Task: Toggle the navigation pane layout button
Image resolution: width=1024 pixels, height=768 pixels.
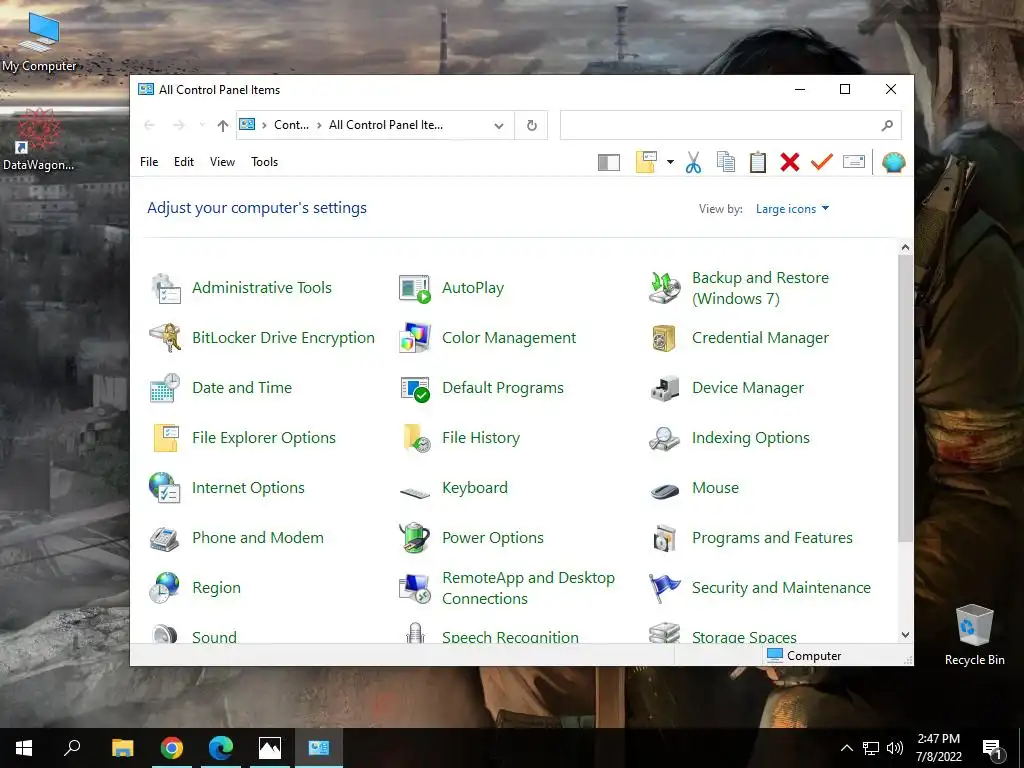Action: click(x=609, y=163)
